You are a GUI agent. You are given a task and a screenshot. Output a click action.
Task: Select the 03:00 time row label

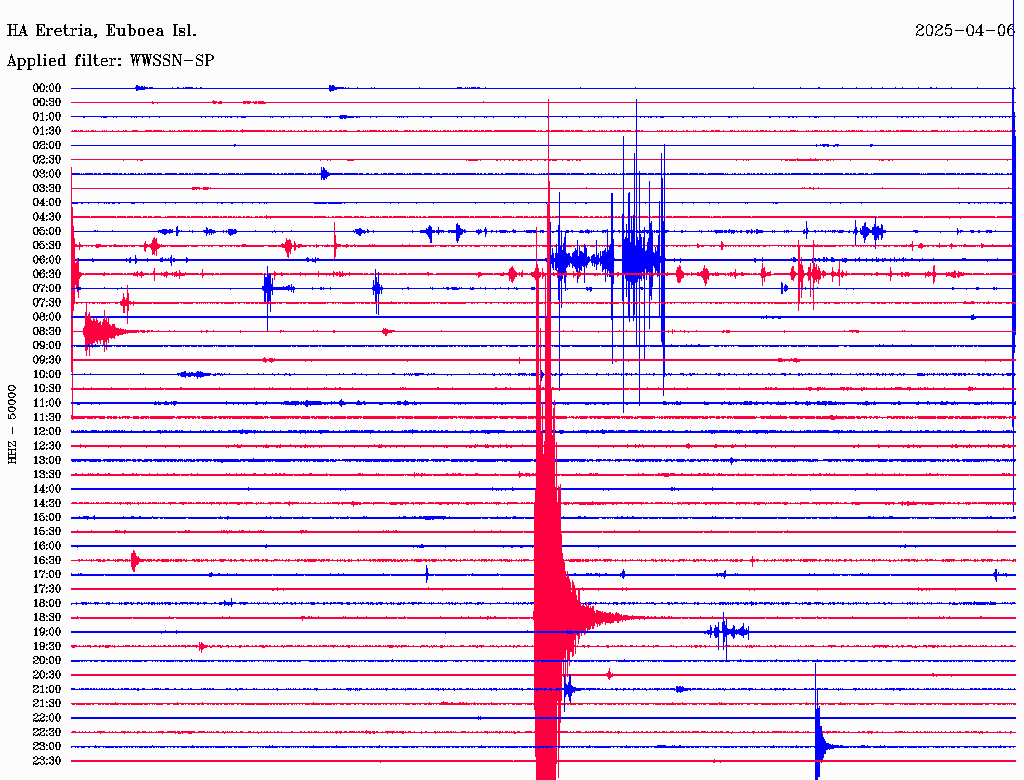point(47,174)
